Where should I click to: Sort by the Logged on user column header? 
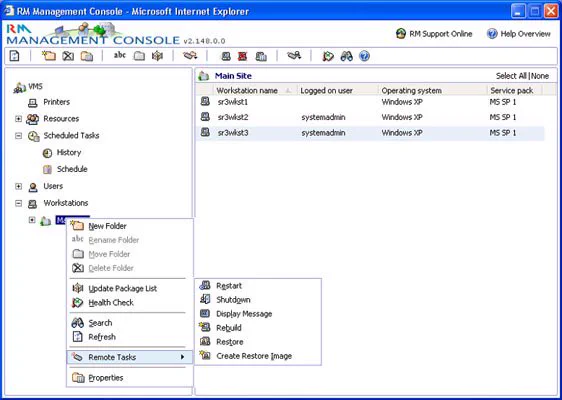pyautogui.click(x=338, y=91)
